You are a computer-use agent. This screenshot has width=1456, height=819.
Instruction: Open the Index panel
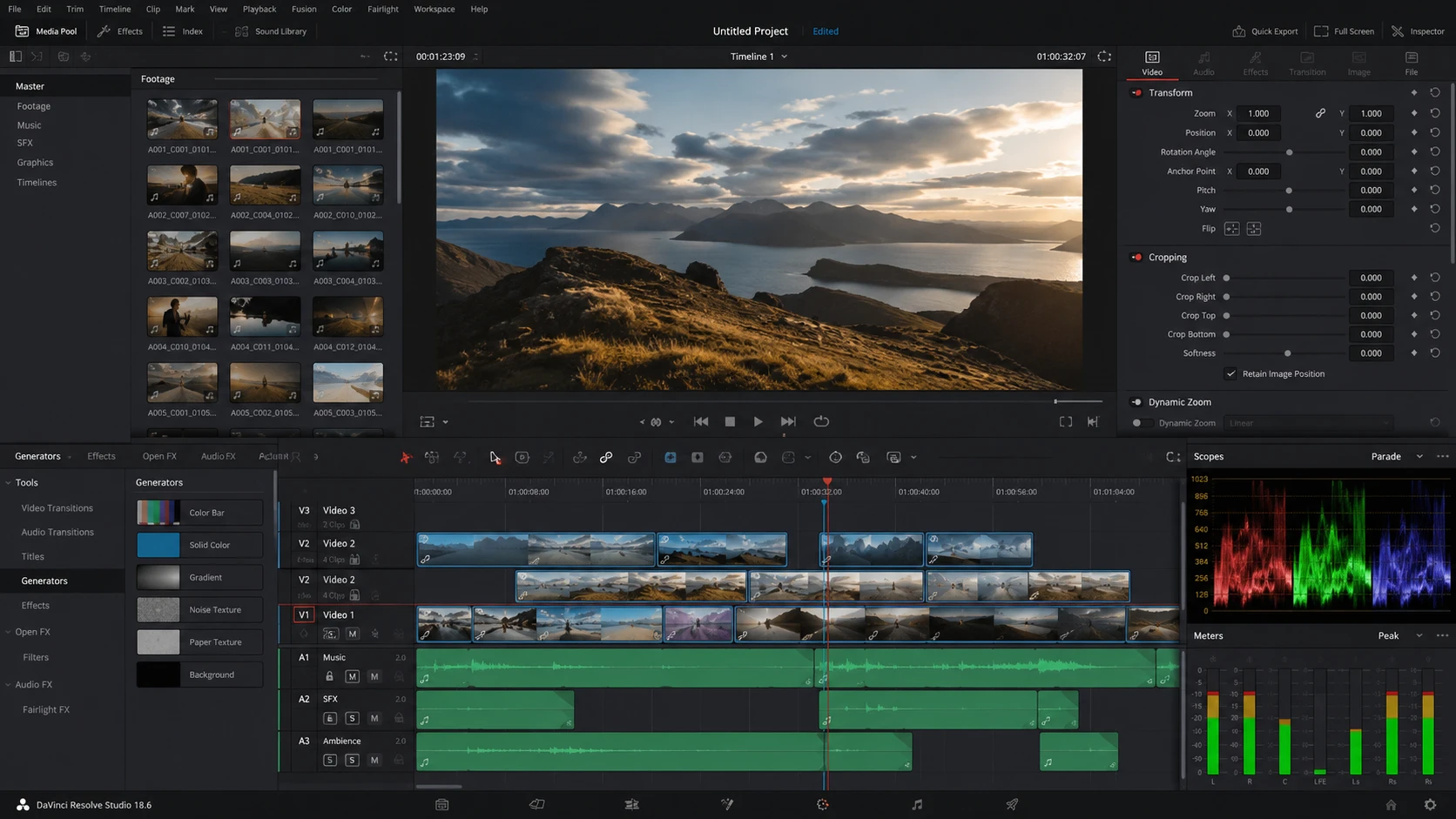pyautogui.click(x=183, y=31)
